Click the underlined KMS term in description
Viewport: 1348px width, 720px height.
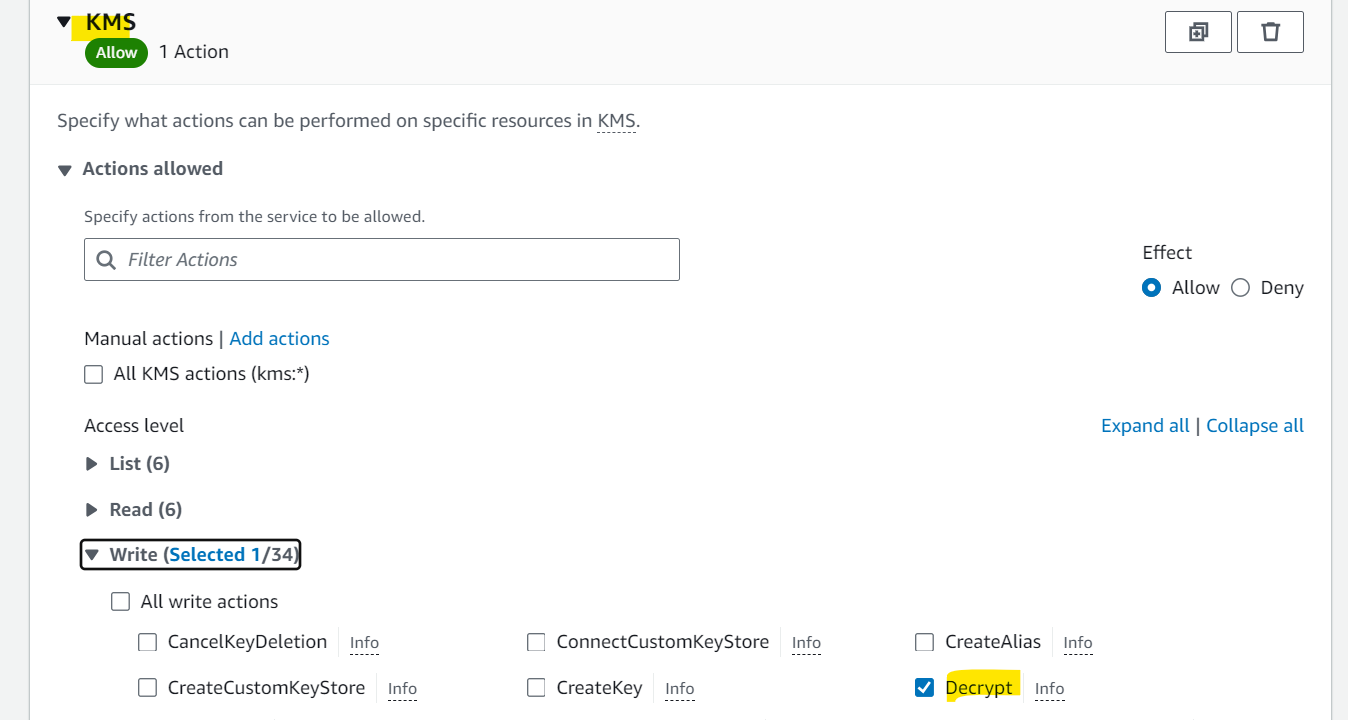(616, 122)
